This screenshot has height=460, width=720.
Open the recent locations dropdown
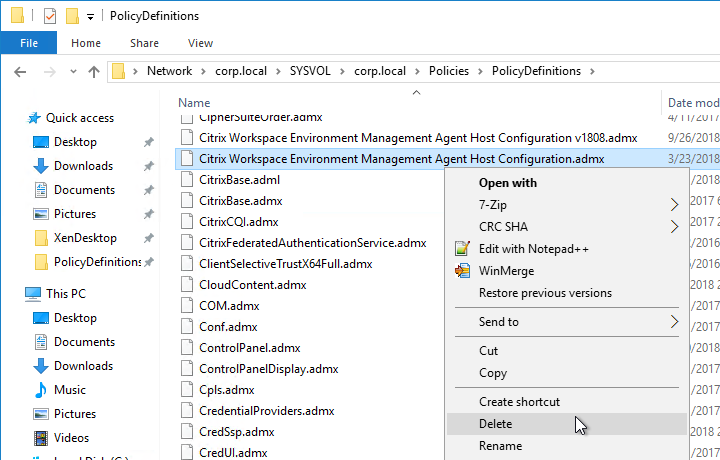click(x=73, y=72)
